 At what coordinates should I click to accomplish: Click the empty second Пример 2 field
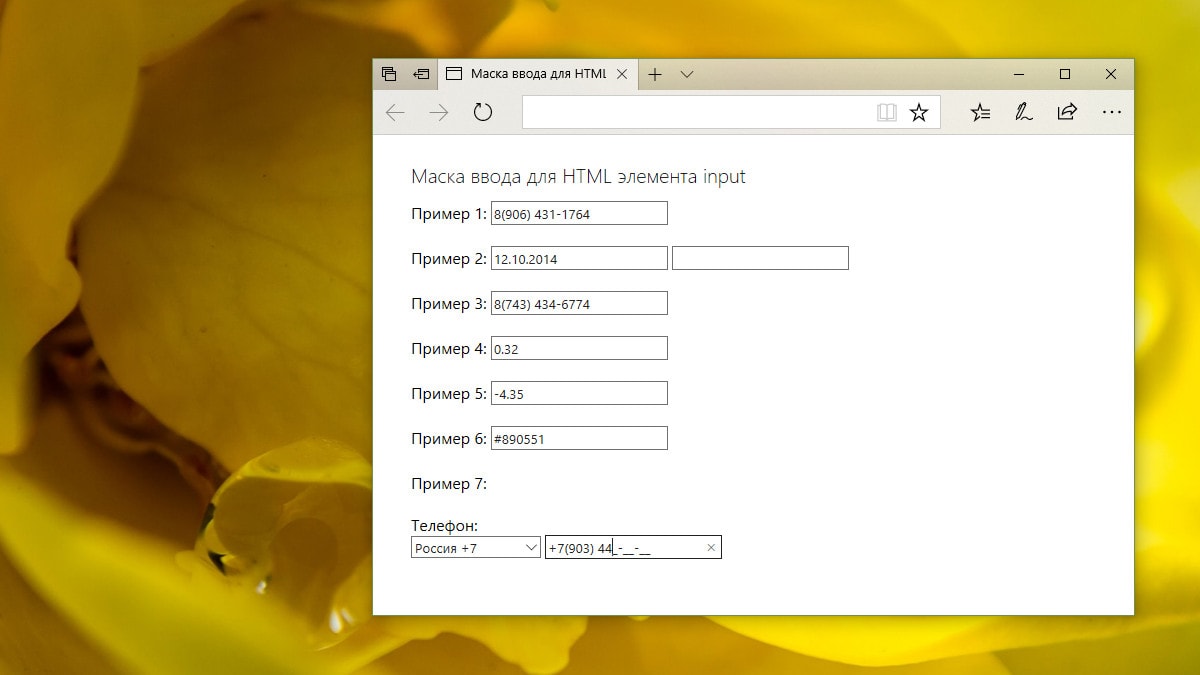click(760, 258)
